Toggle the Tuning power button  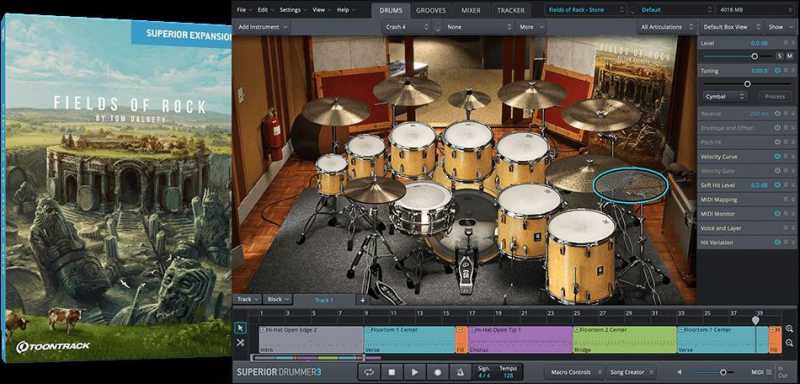click(x=778, y=71)
